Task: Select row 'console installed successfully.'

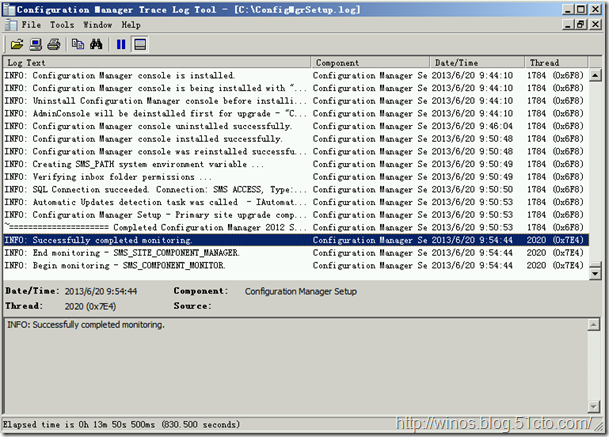Action: click(296, 139)
